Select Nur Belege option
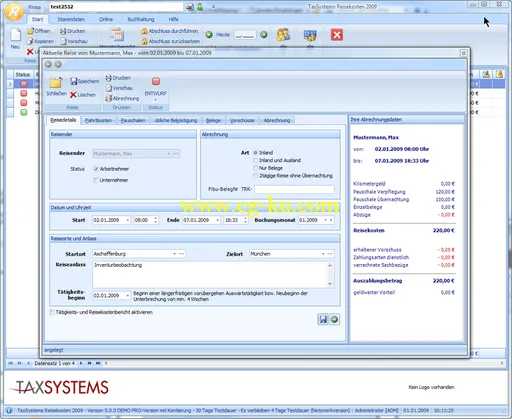Screen dimensions: 512x419 point(256,168)
